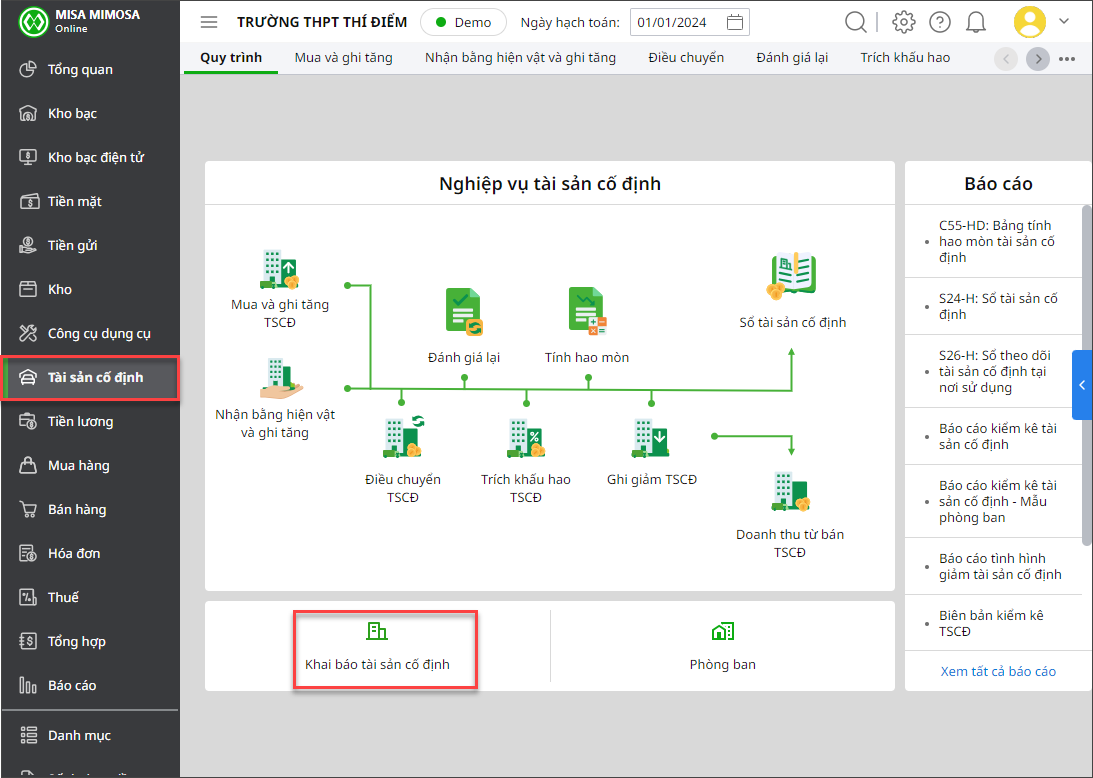Open the settings gear in header

point(904,22)
